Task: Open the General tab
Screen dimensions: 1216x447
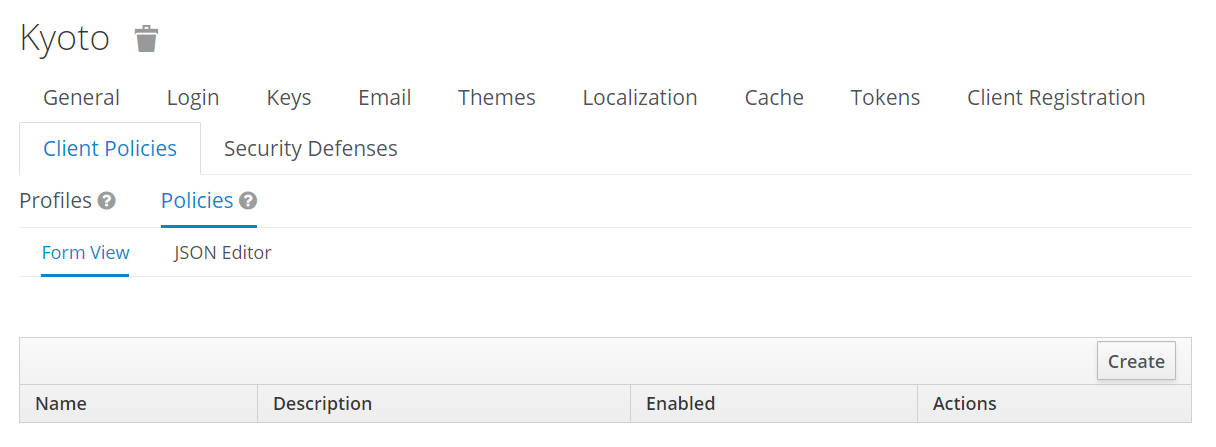Action: point(81,97)
